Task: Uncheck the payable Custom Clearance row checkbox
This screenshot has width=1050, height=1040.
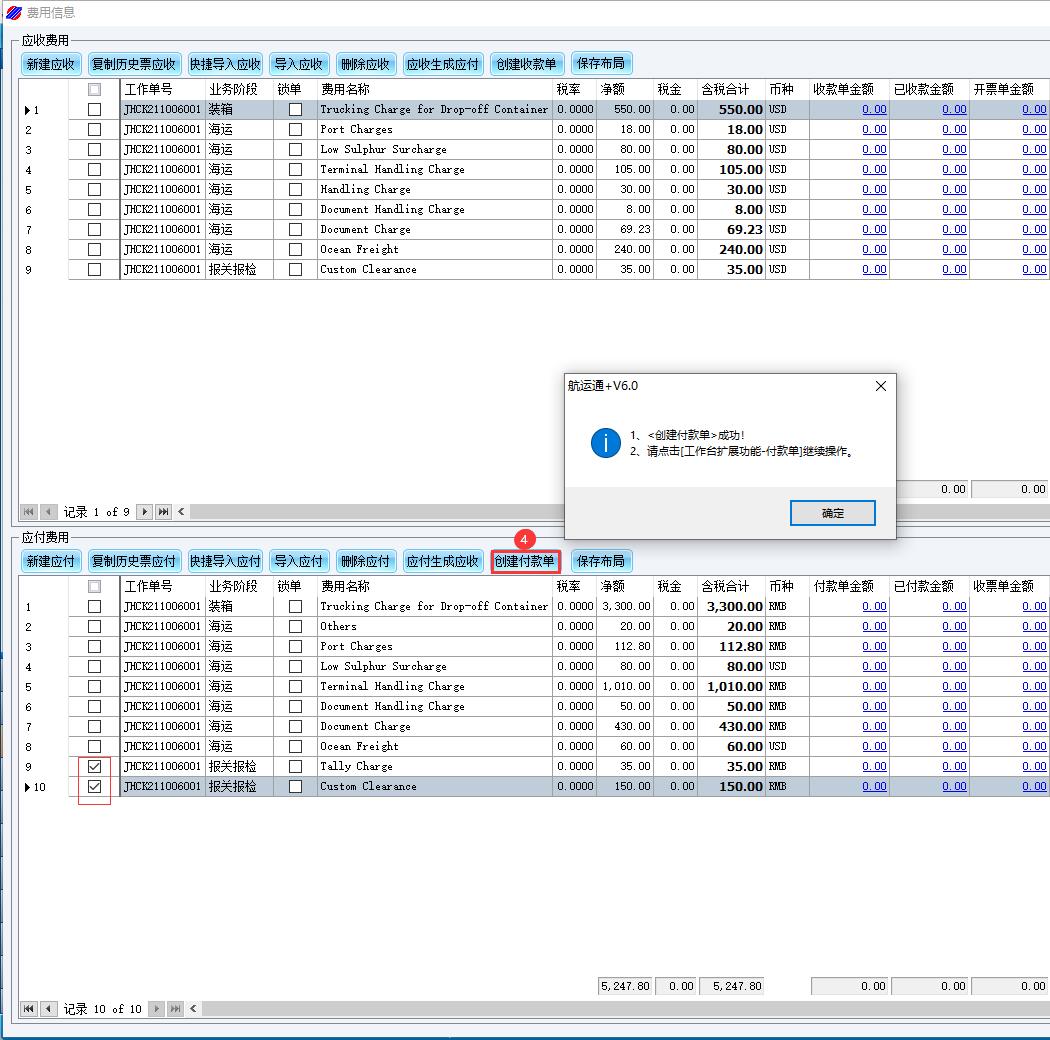Action: (x=95, y=786)
